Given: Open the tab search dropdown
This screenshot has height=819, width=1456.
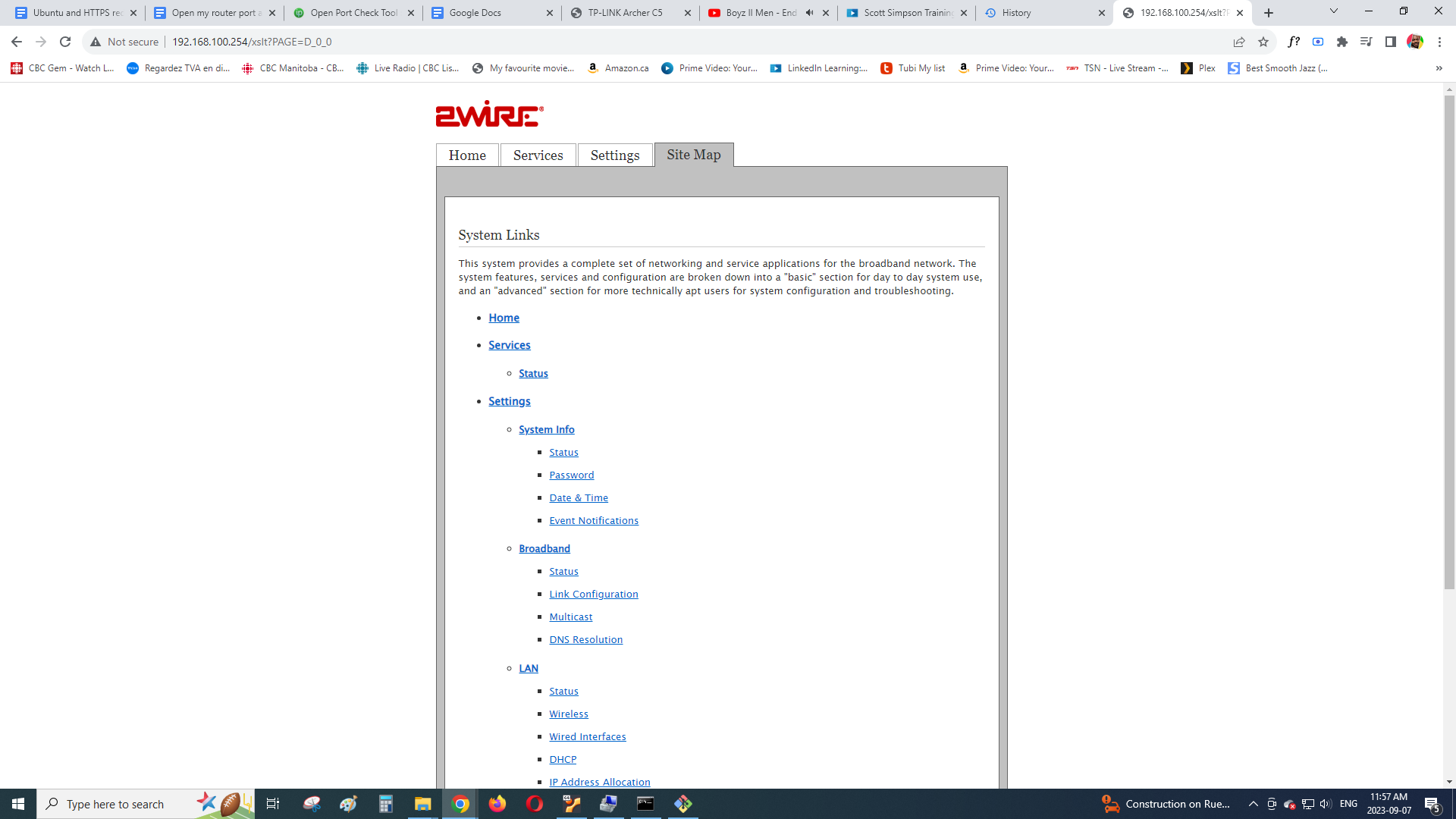Looking at the screenshot, I should pyautogui.click(x=1334, y=11).
